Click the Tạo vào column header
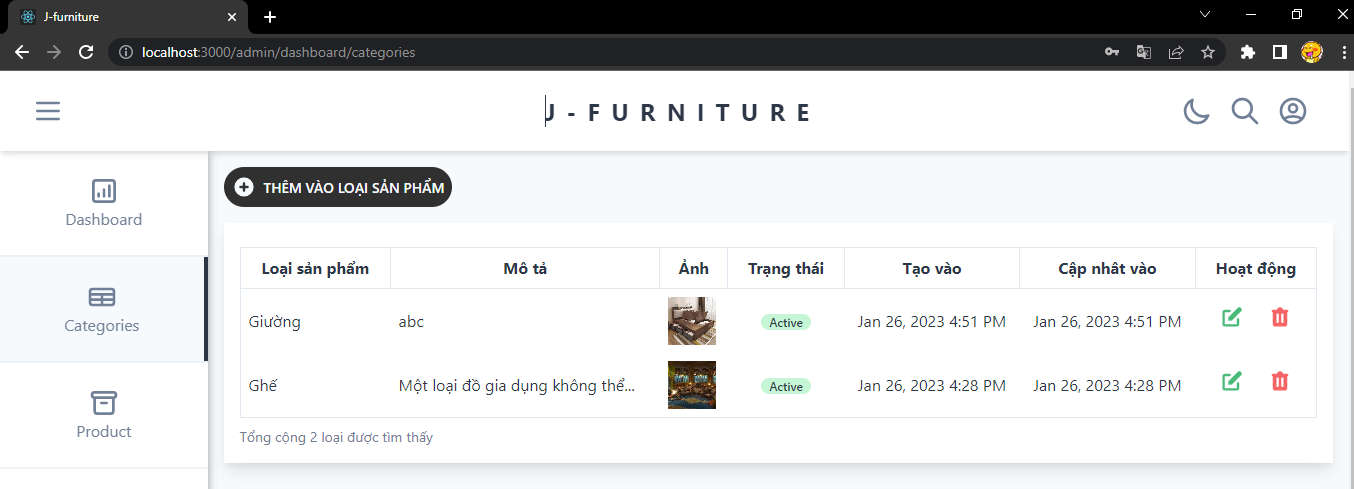This screenshot has width=1354, height=489. coord(932,268)
